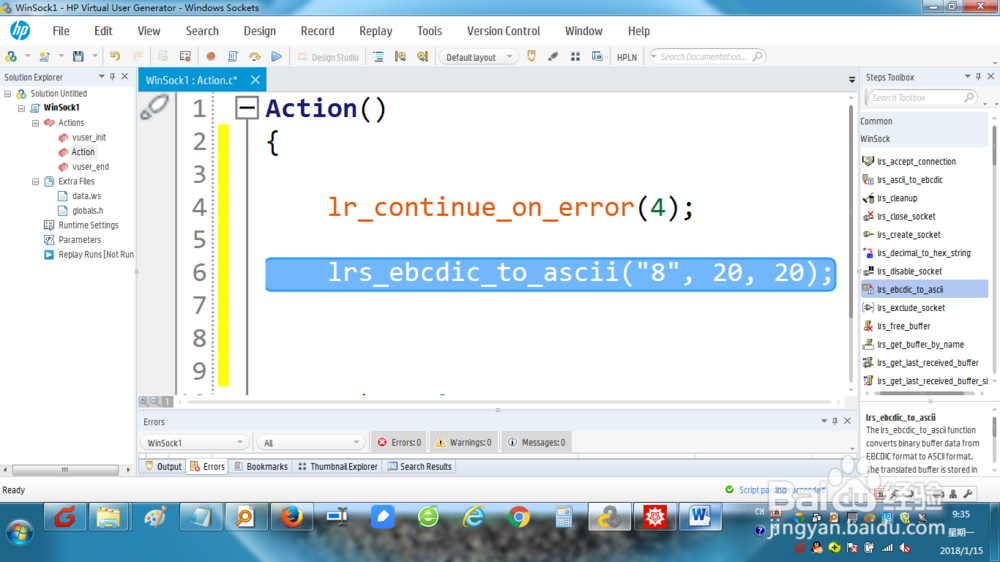This screenshot has height=562, width=1000.
Task: Click the Search Documentation field
Action: [x=707, y=57]
